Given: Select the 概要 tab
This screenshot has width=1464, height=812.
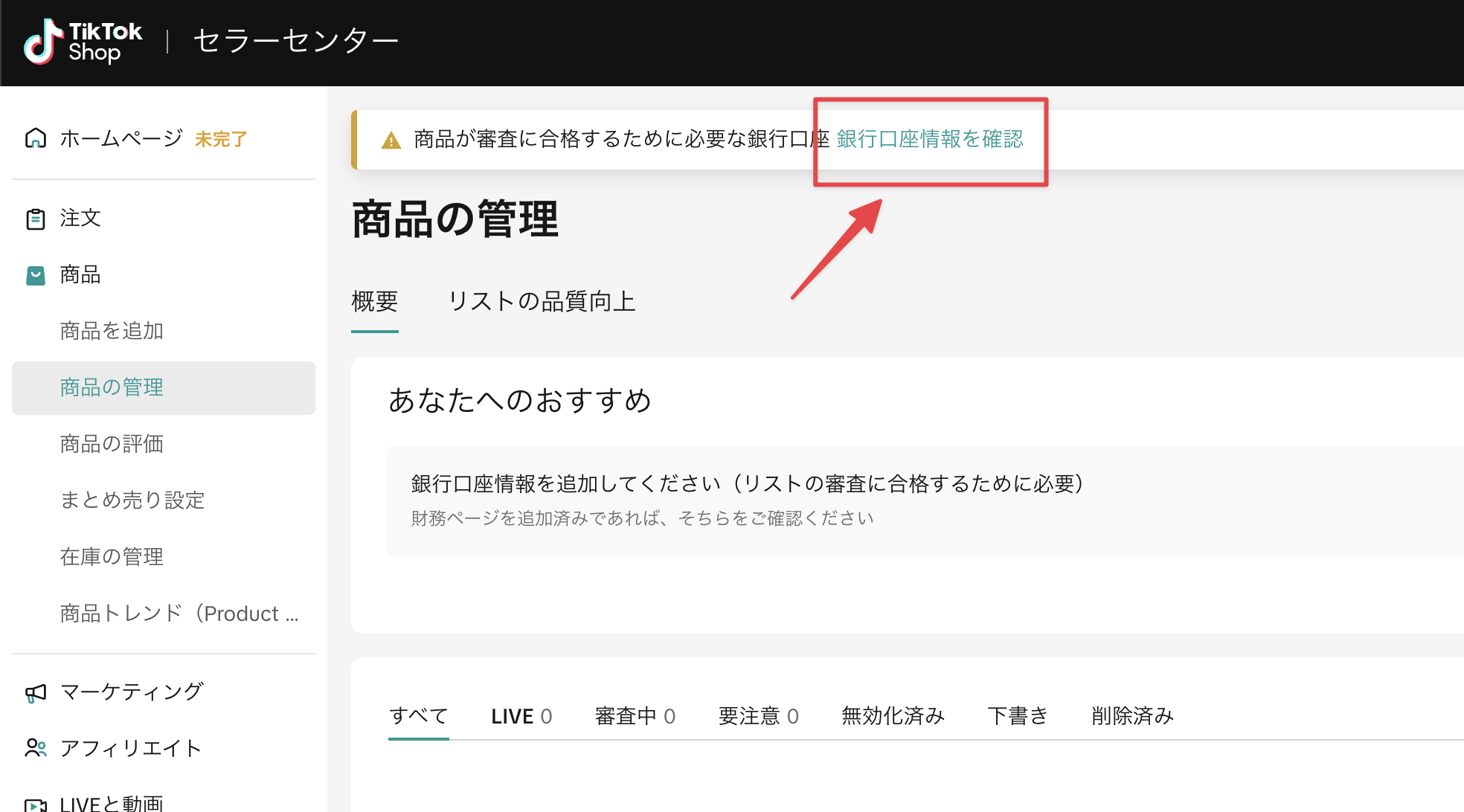Looking at the screenshot, I should [x=374, y=301].
